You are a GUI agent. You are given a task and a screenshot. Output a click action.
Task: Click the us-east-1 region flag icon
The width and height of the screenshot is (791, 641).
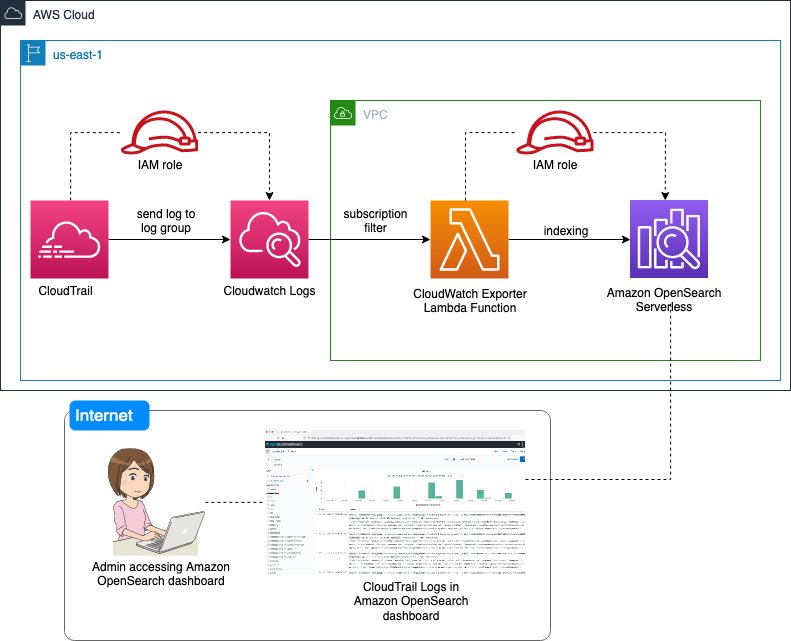pos(33,53)
